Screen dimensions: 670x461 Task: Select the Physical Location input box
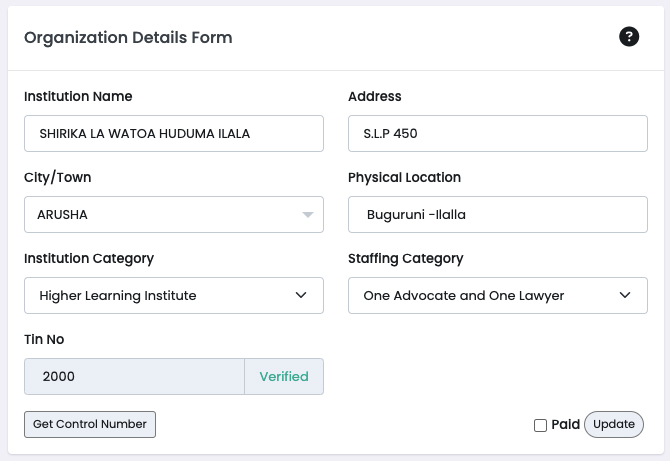click(x=497, y=214)
